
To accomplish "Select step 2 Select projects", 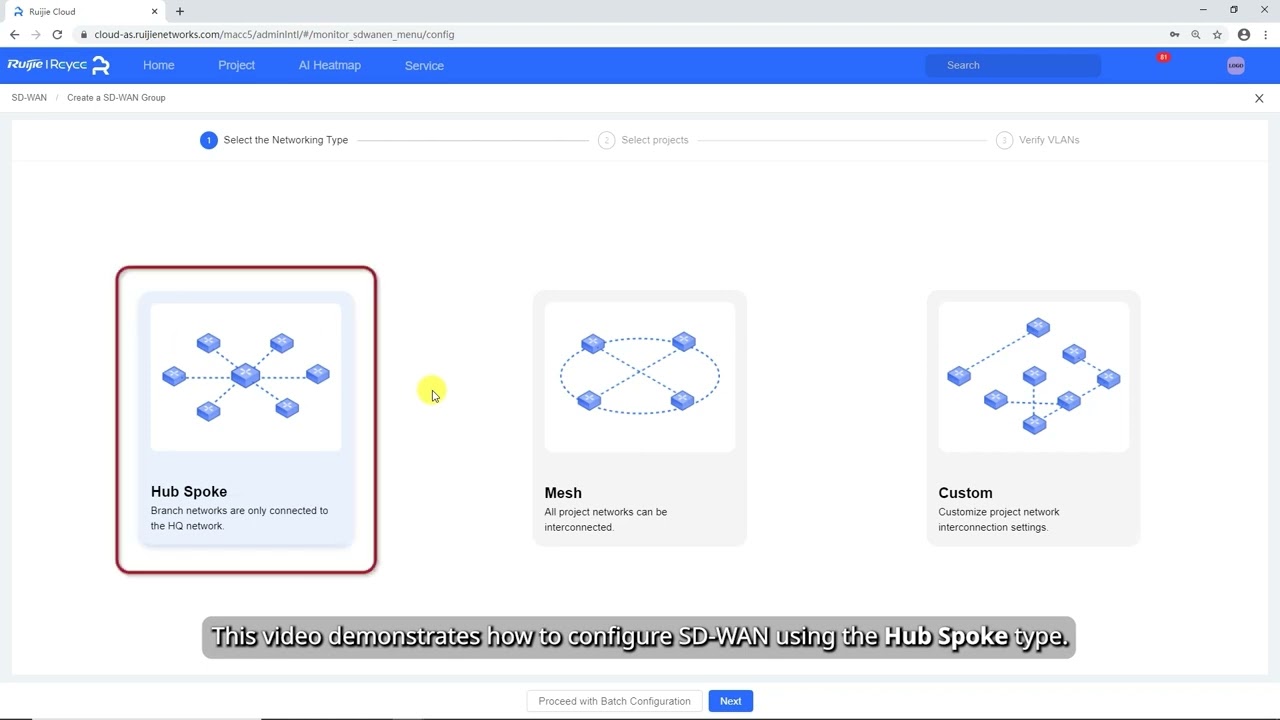I will click(643, 140).
